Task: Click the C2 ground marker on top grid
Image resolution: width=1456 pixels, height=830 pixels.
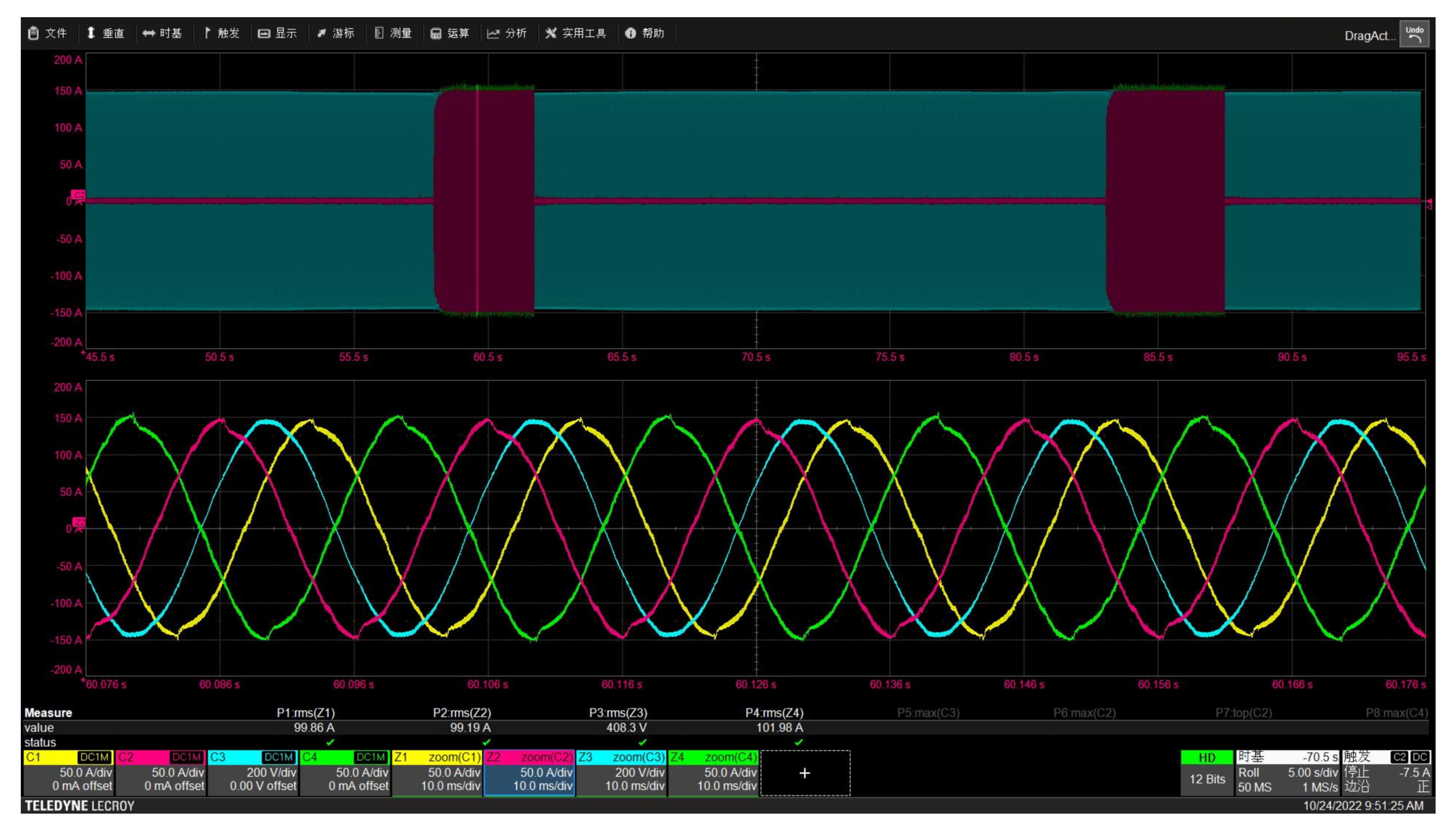Action: pyautogui.click(x=78, y=195)
